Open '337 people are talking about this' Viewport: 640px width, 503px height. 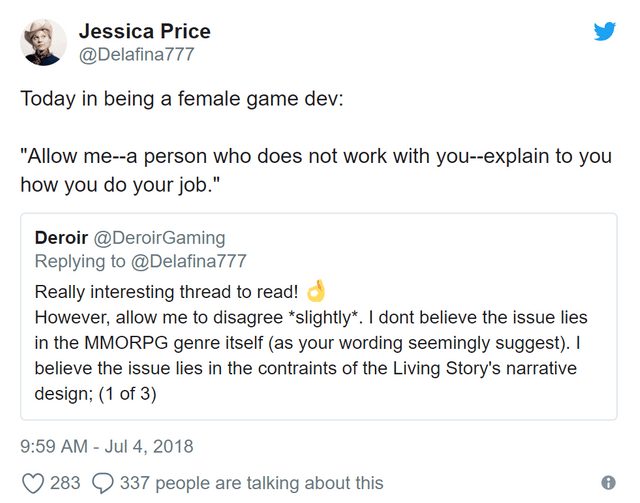point(251,483)
